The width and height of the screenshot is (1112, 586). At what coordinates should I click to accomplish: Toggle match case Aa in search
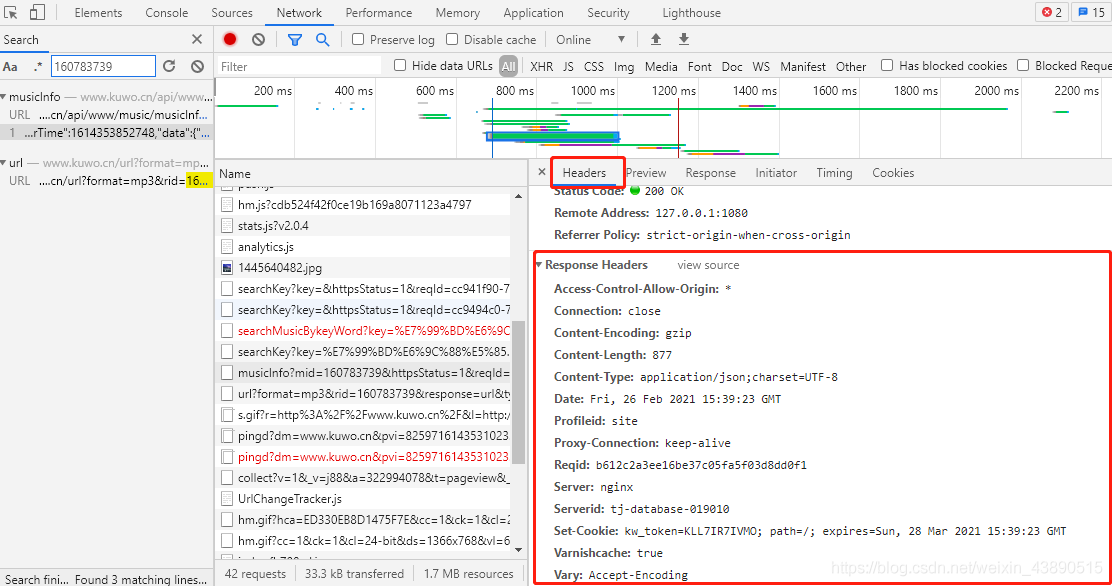[x=11, y=67]
